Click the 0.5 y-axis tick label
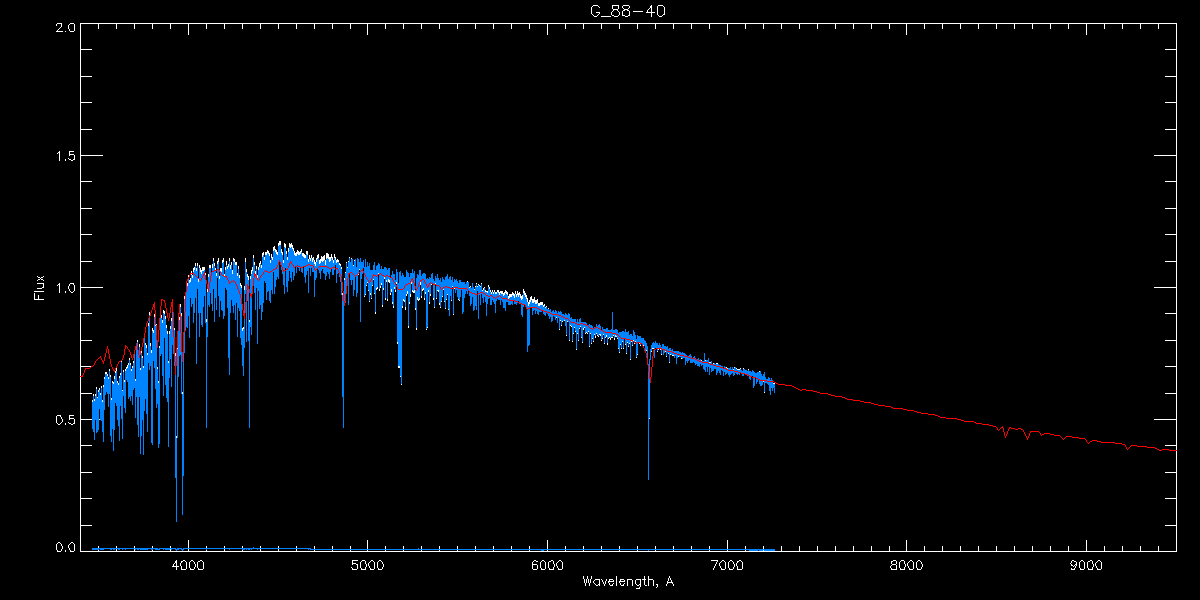The height and width of the screenshot is (600, 1200). (66, 419)
